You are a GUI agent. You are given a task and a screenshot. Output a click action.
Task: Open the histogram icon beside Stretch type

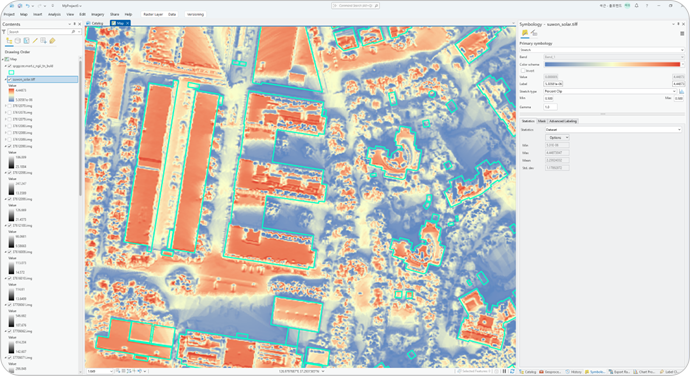point(681,92)
